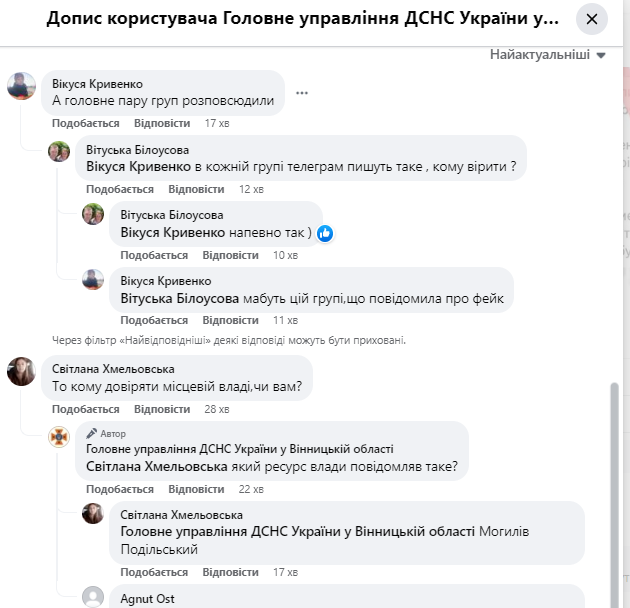Open the Agnut Ost profile name link
630x608 pixels.
[x=146, y=599]
